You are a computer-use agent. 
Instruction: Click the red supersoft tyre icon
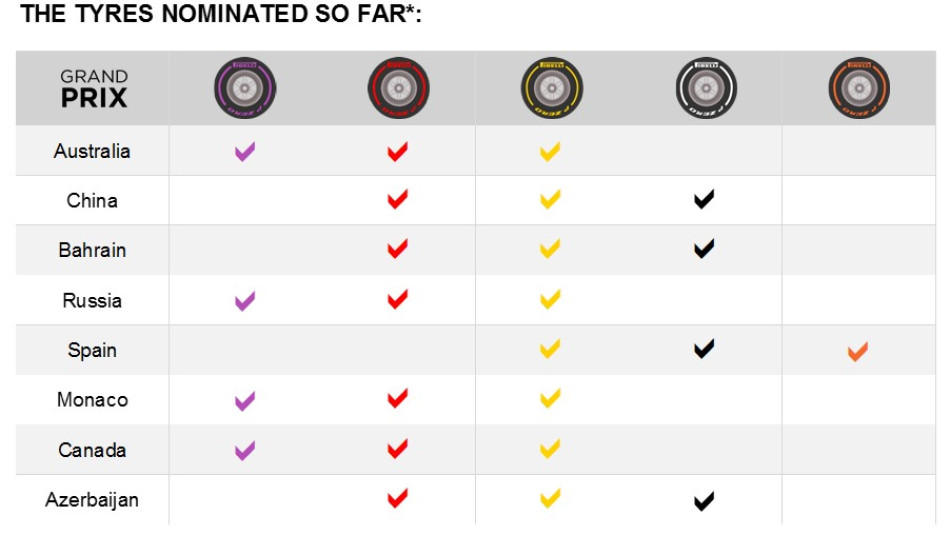coord(398,88)
